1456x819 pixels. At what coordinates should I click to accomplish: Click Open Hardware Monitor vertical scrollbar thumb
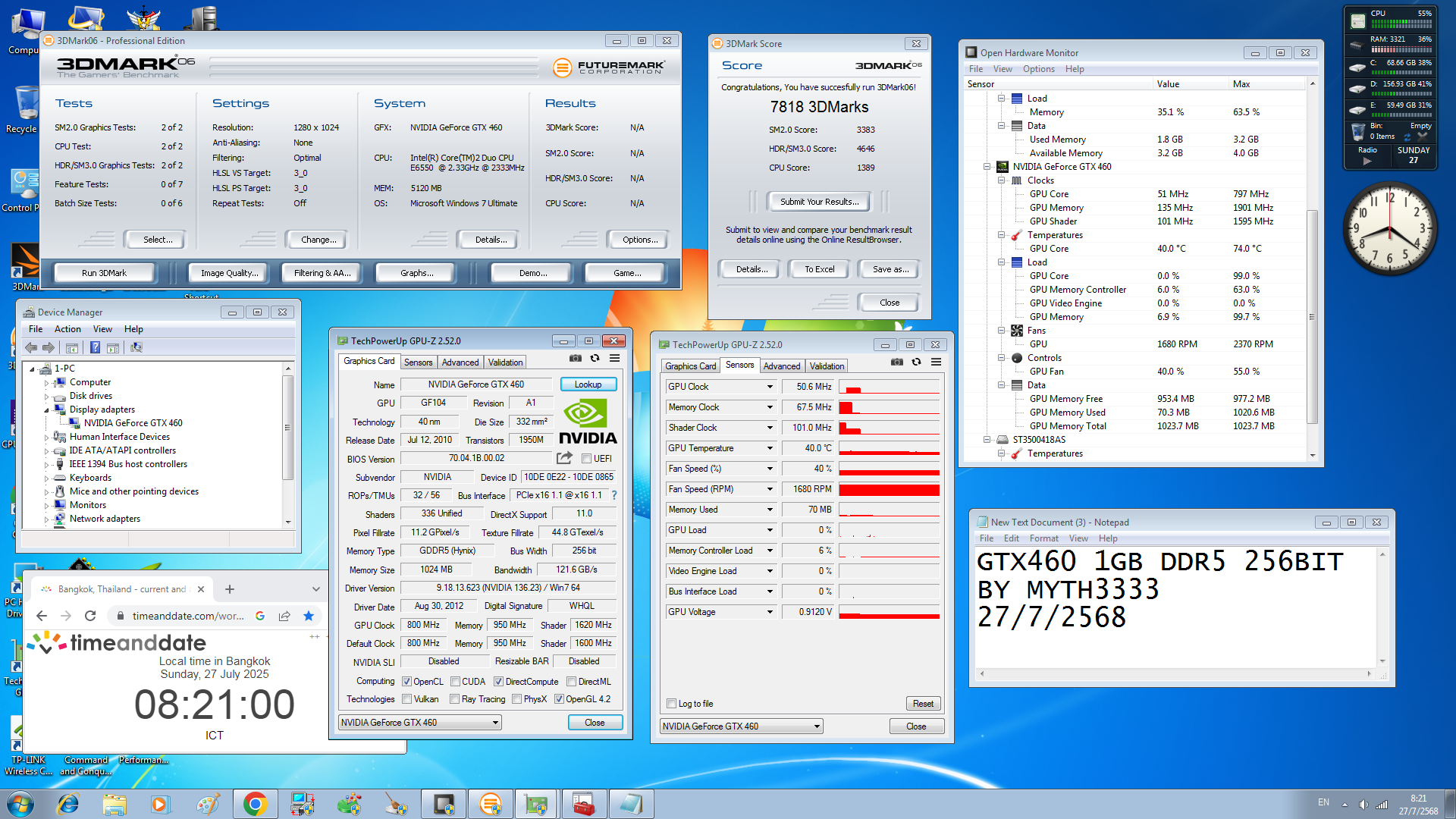(x=1312, y=316)
